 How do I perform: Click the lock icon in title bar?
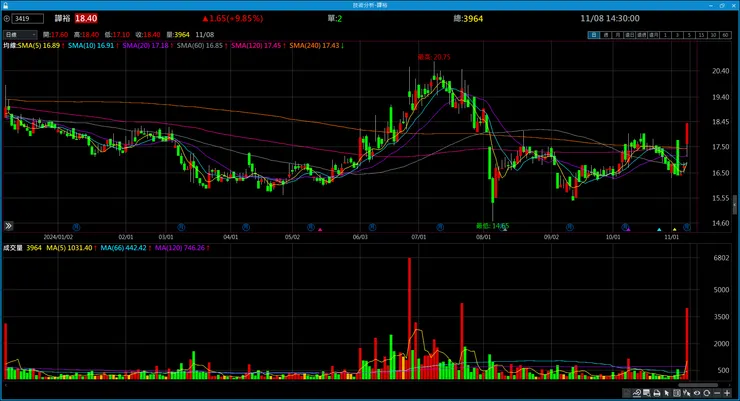click(x=6, y=5)
